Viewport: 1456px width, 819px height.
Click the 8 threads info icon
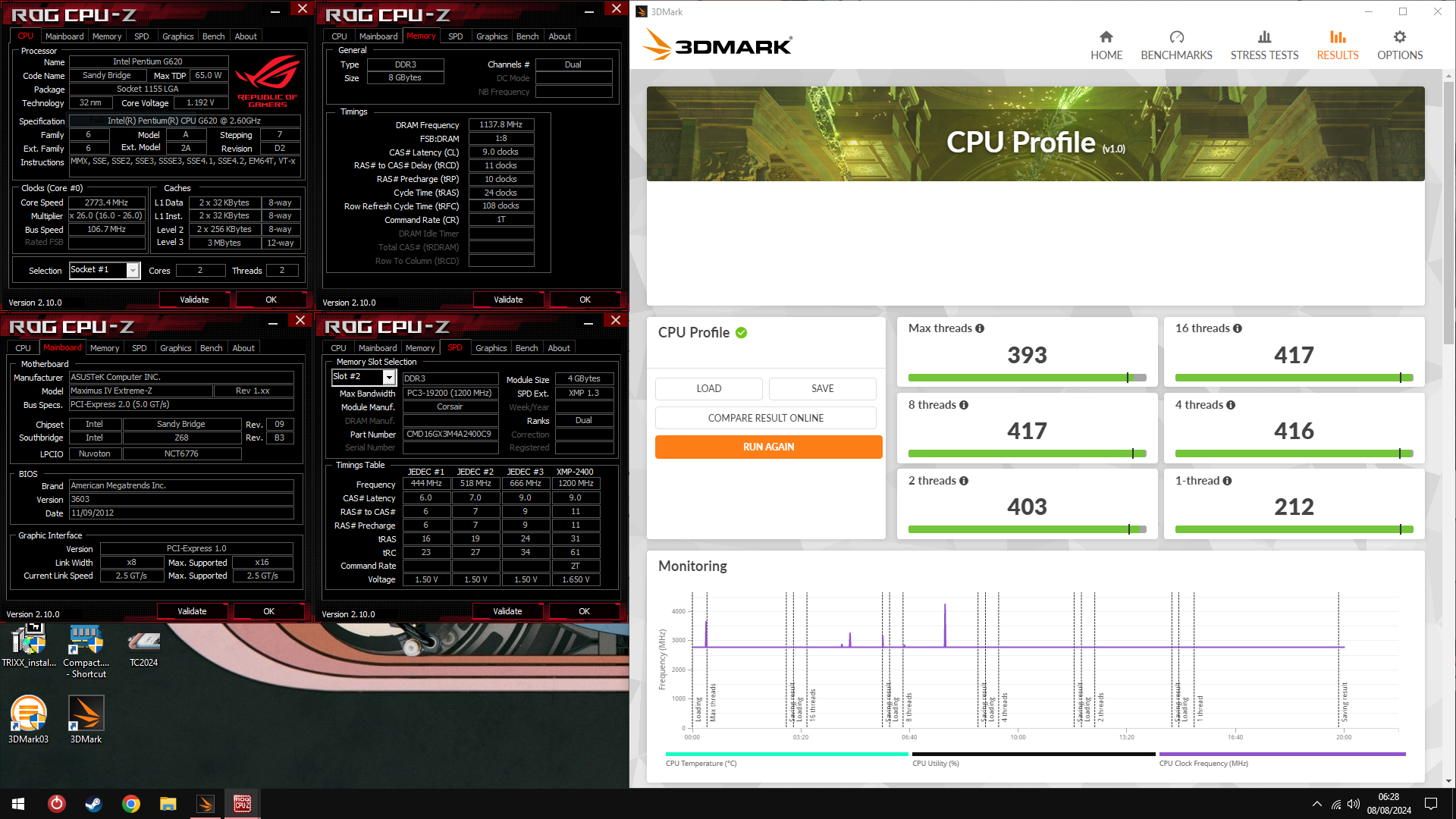964,405
